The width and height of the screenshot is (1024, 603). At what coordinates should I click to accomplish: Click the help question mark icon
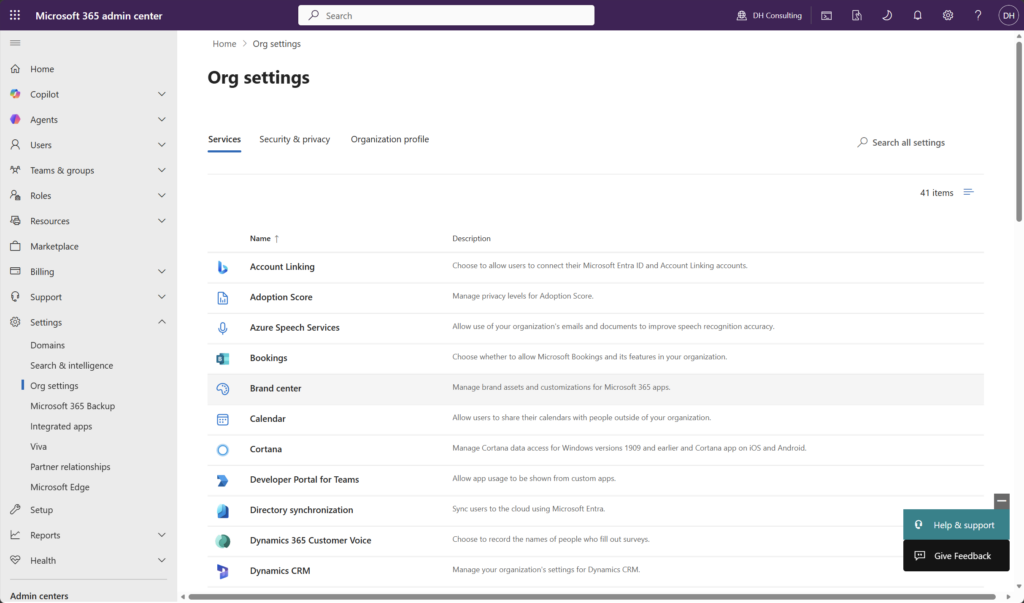tap(978, 15)
